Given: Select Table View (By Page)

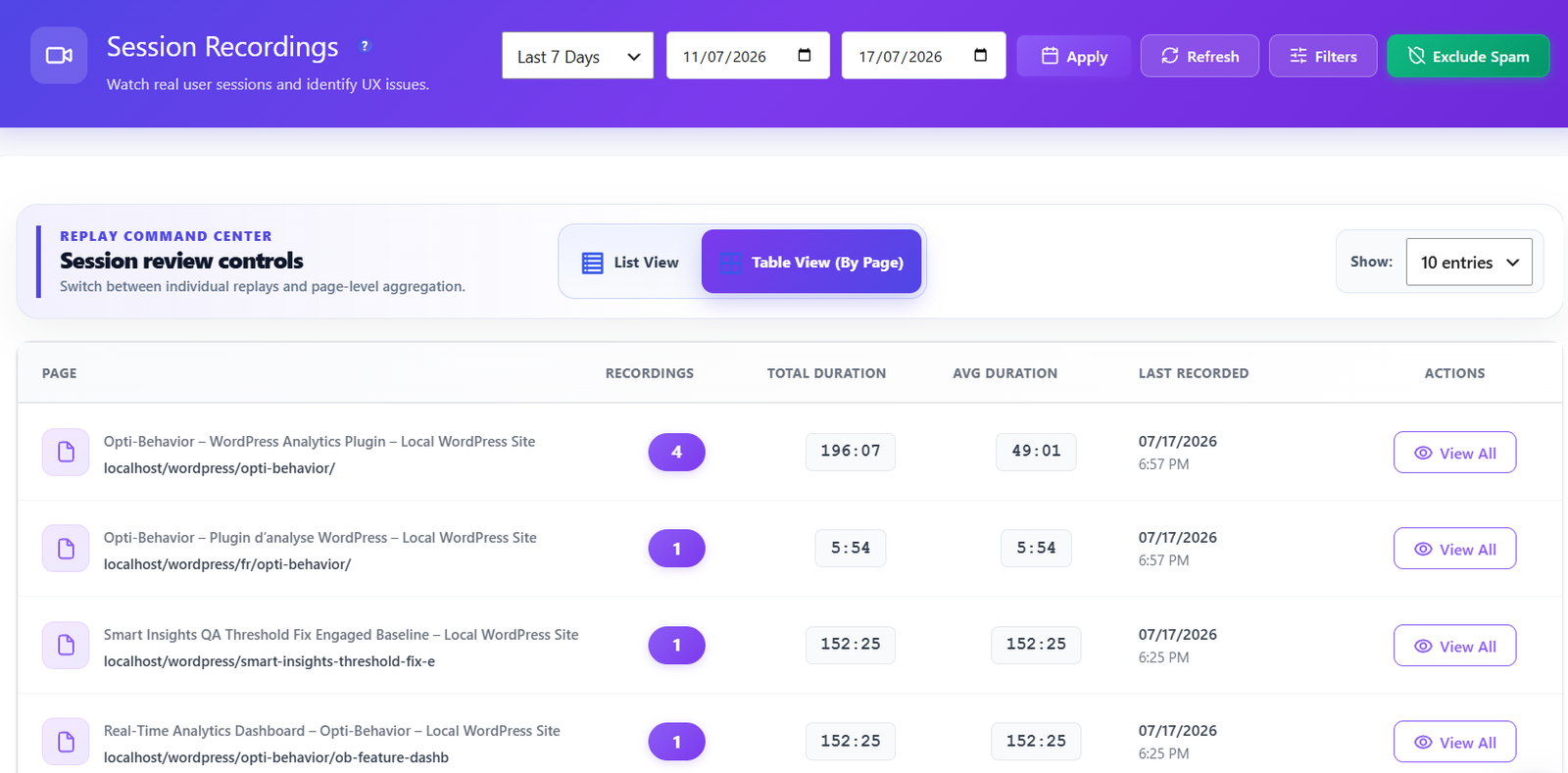Looking at the screenshot, I should tap(811, 262).
